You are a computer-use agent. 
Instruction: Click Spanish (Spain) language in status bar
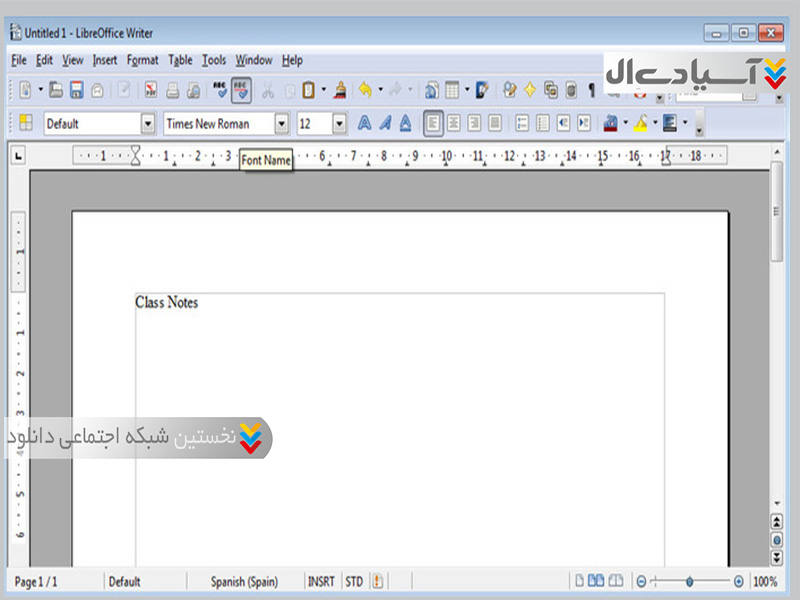244,581
